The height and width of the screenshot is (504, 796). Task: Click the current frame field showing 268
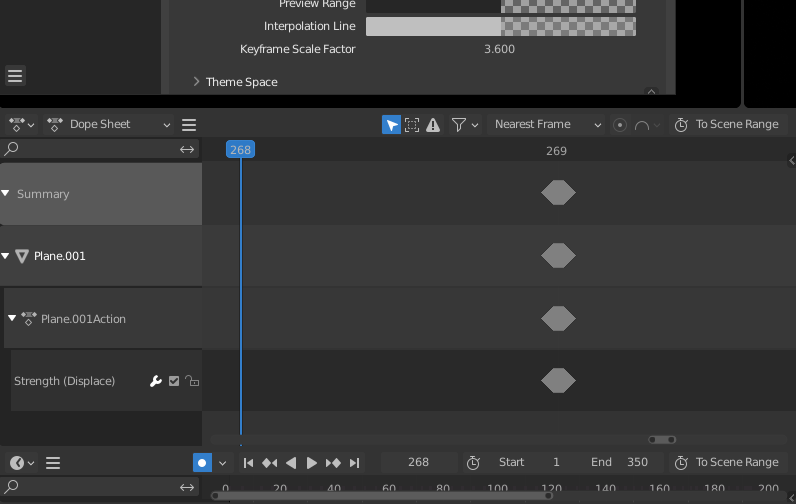[x=419, y=462]
